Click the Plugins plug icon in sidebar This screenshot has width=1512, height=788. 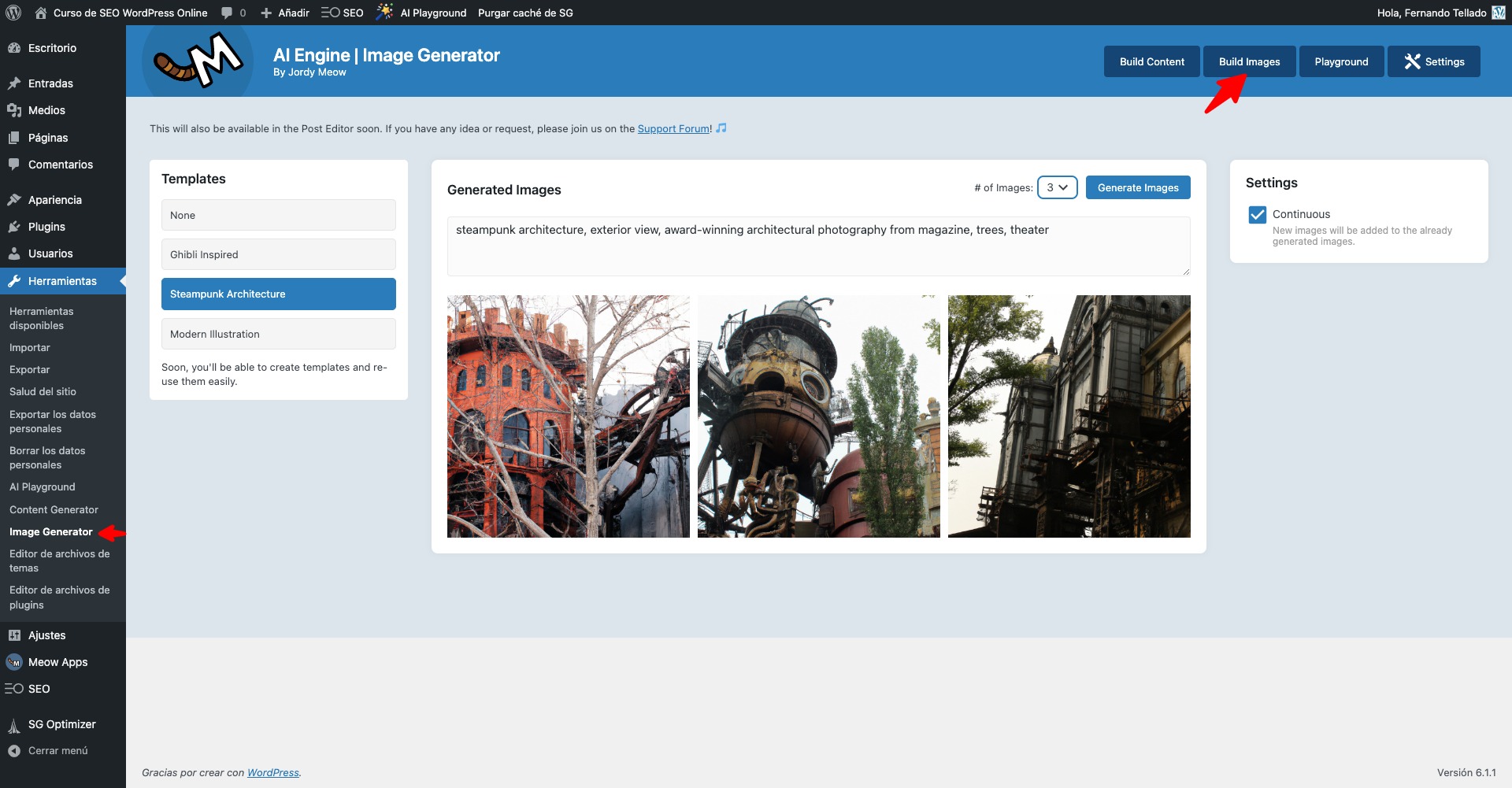[14, 227]
